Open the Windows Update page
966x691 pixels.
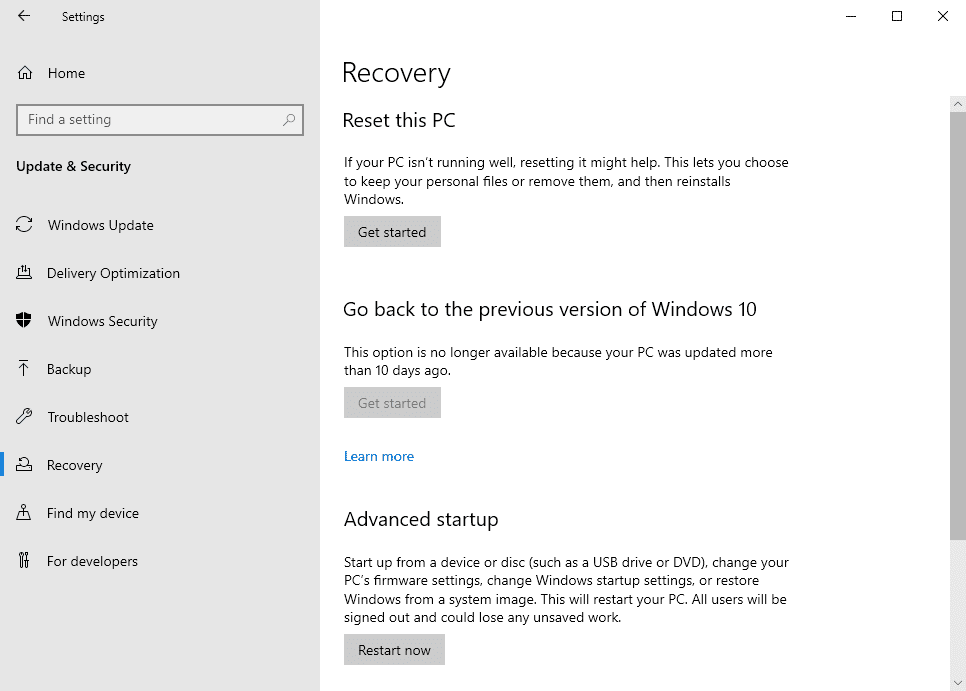(x=100, y=225)
